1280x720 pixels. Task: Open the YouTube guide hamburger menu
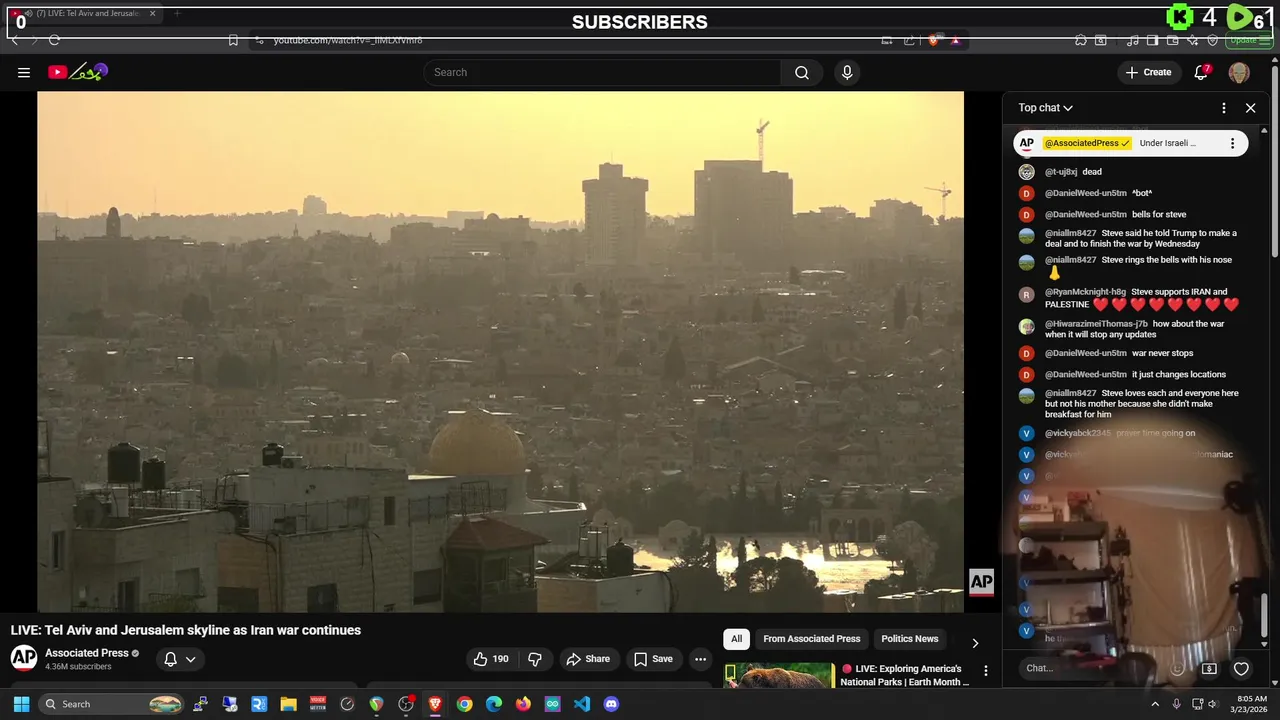click(x=24, y=72)
